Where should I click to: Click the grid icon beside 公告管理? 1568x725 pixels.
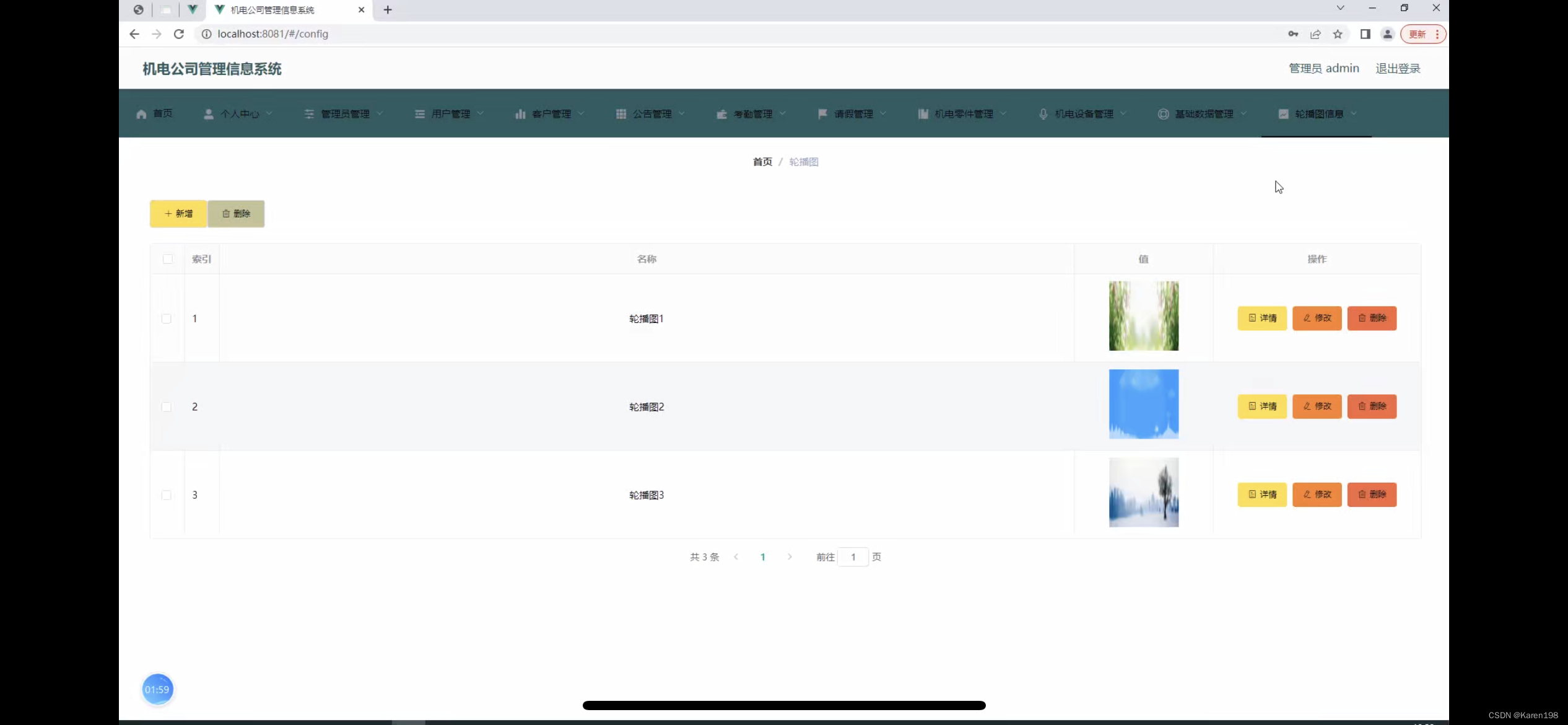point(621,114)
